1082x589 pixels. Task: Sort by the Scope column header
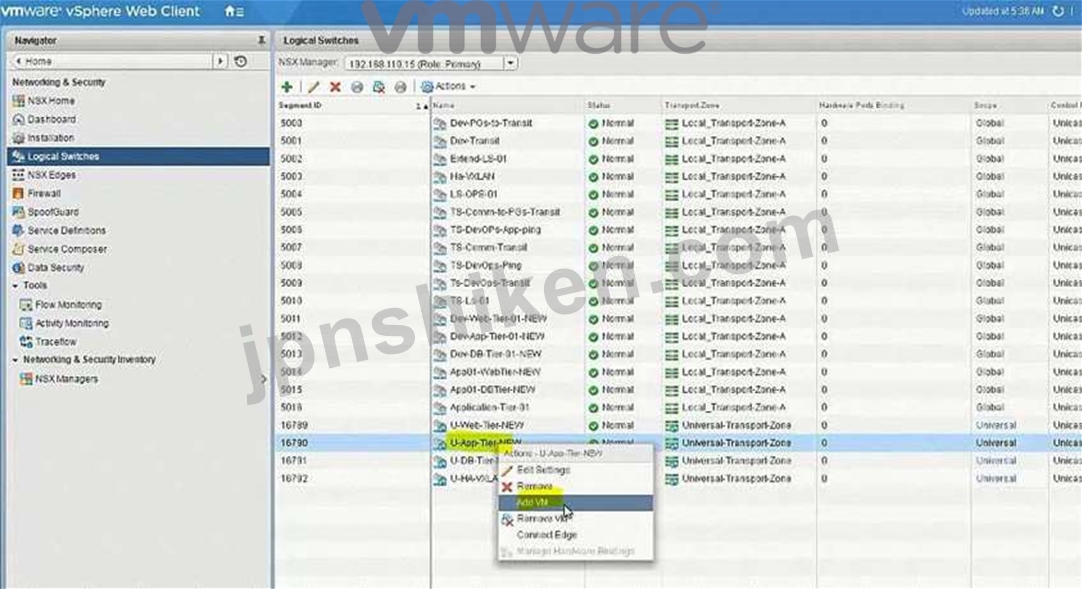[x=1010, y=106]
